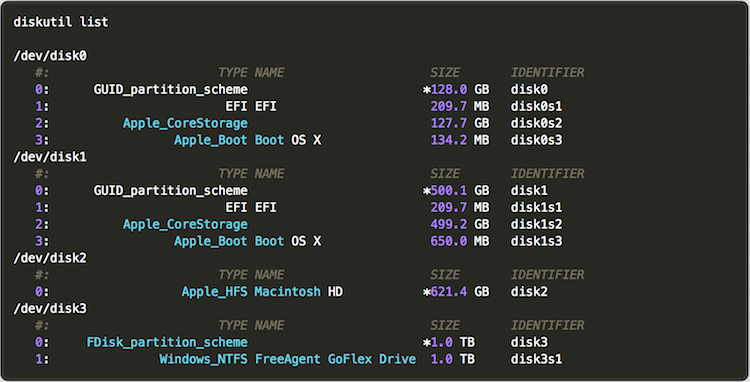Click the disk3s1 identifier
Viewport: 750px width, 382px height.
(536, 359)
